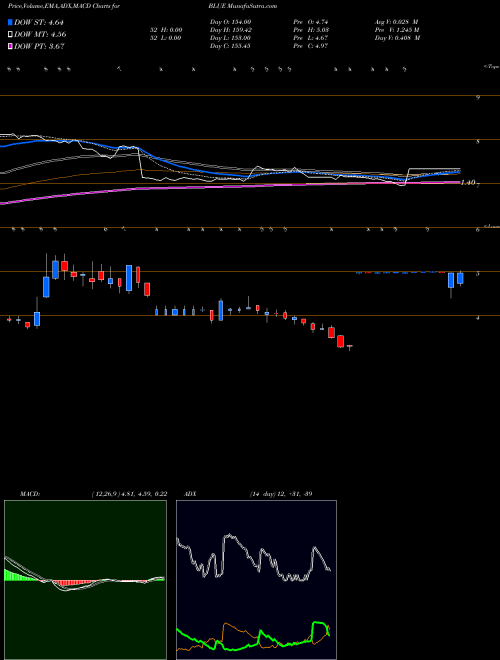Select the 'Day L: 153.00' value
This screenshot has width=500, height=660.
230,38
